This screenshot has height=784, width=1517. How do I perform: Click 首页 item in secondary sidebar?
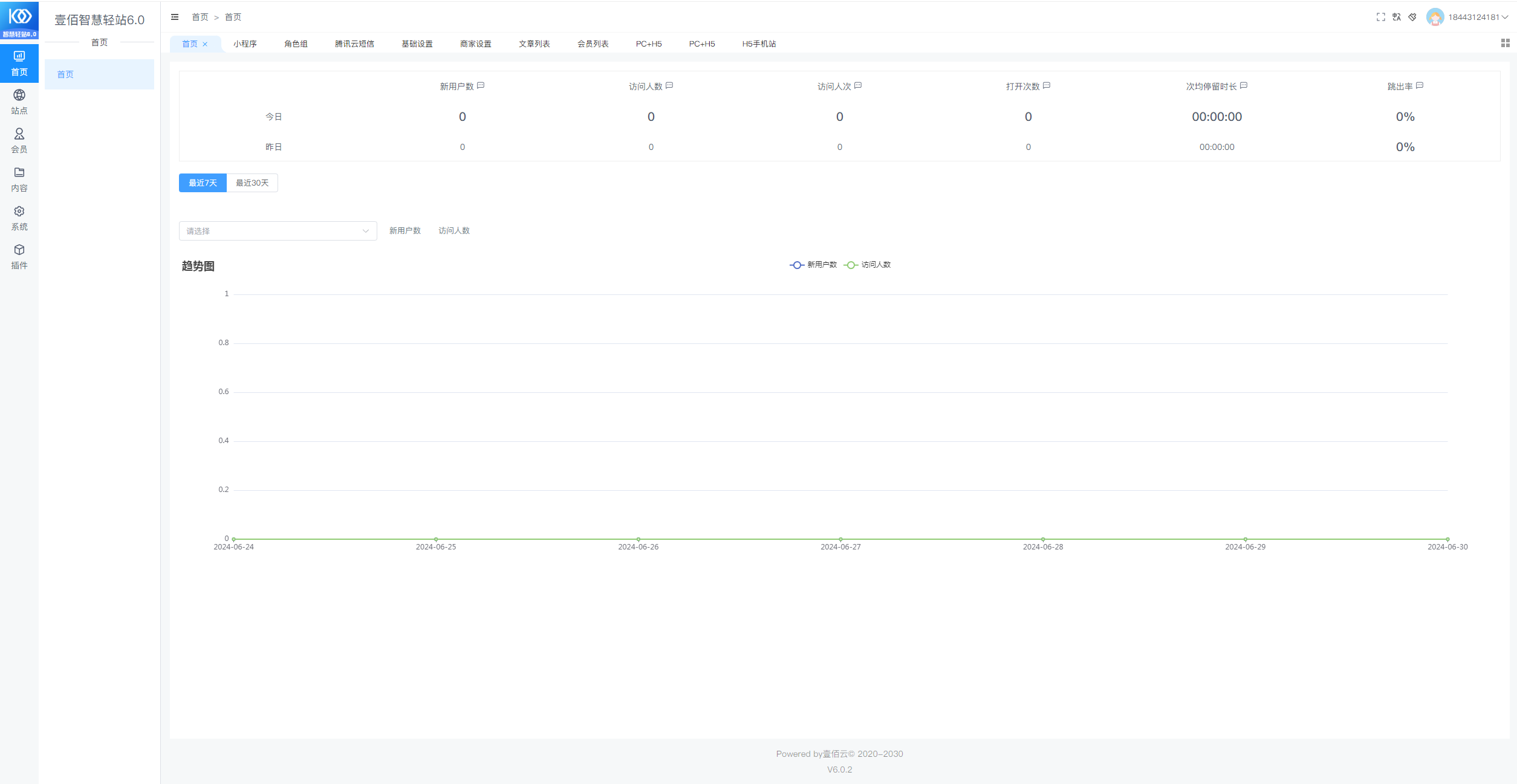pos(99,74)
